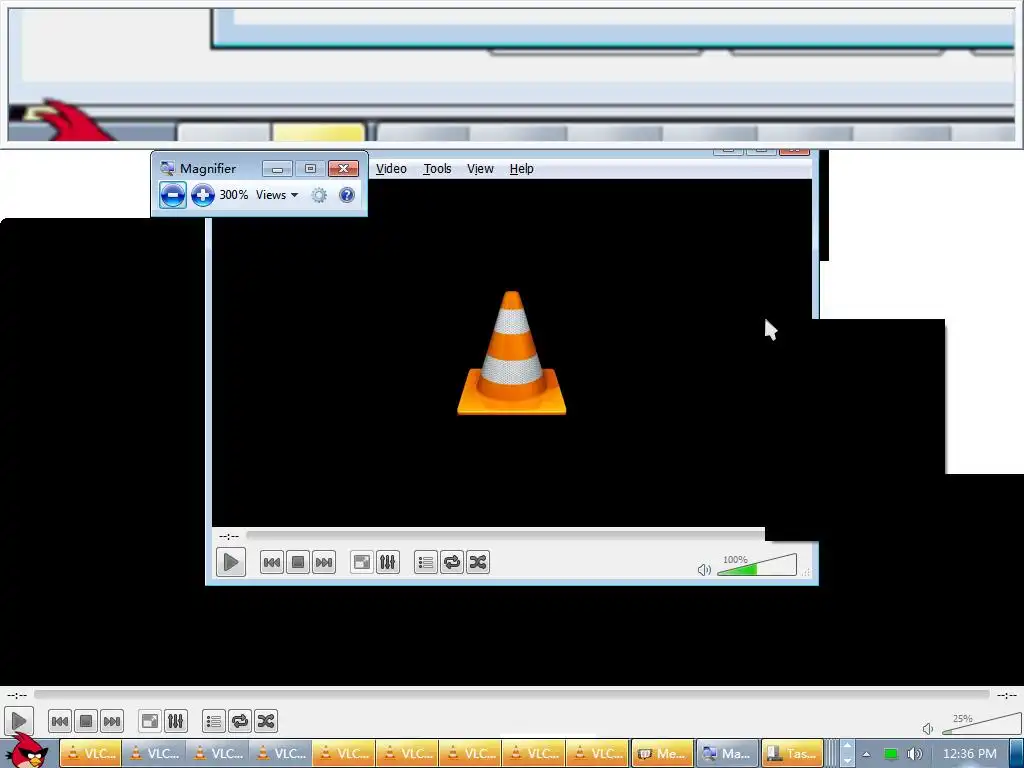1024x768 pixels.
Task: Click the Magnifier zoom out minus button
Action: point(172,195)
